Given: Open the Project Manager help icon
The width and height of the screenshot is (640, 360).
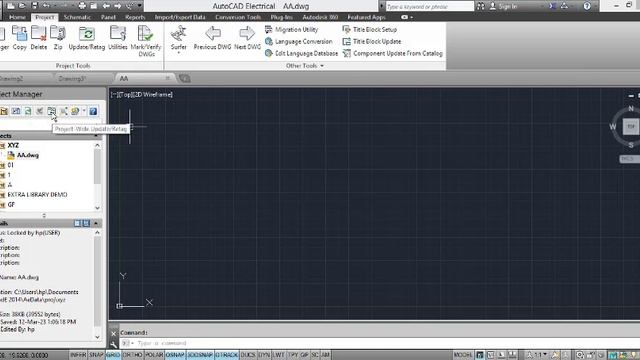Looking at the screenshot, I should coord(93,111).
